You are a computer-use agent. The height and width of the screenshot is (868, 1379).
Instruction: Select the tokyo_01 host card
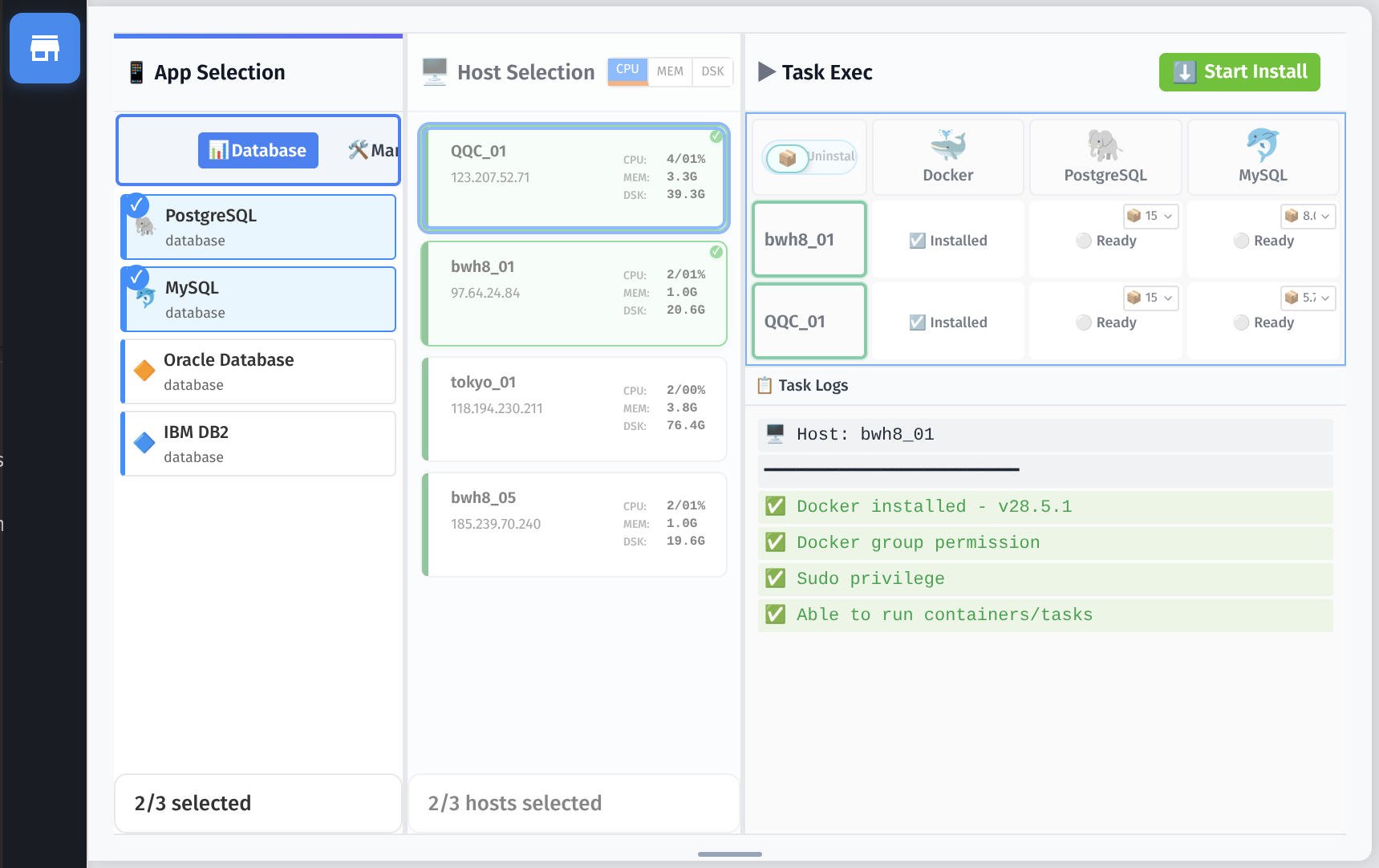pyautogui.click(x=573, y=409)
